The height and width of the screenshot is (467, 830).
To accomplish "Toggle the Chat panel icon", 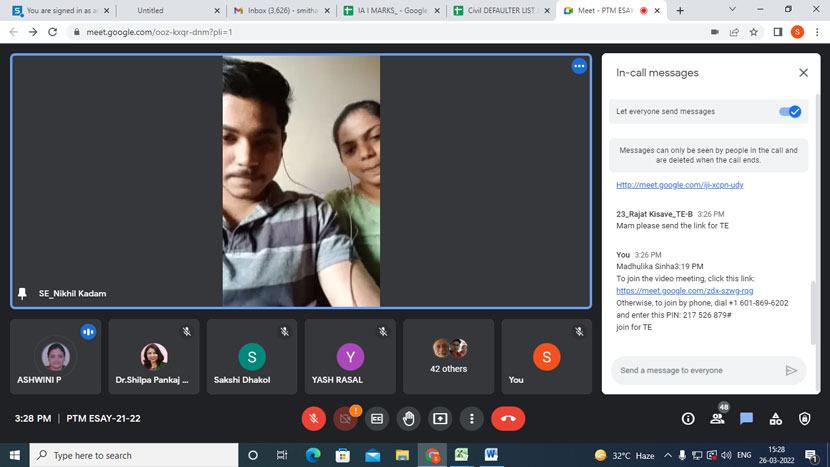I will point(746,419).
